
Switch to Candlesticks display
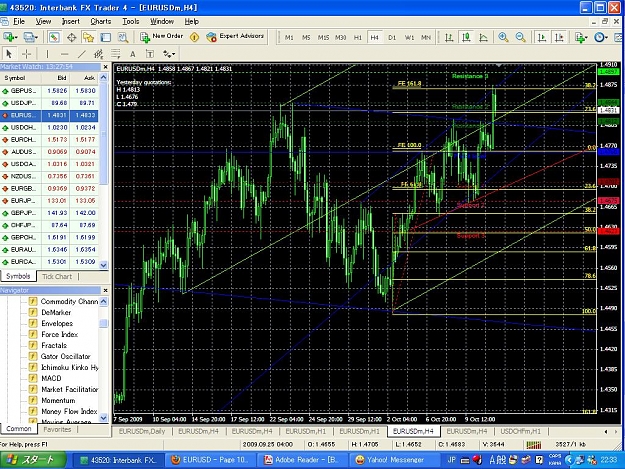pyautogui.click(x=466, y=37)
